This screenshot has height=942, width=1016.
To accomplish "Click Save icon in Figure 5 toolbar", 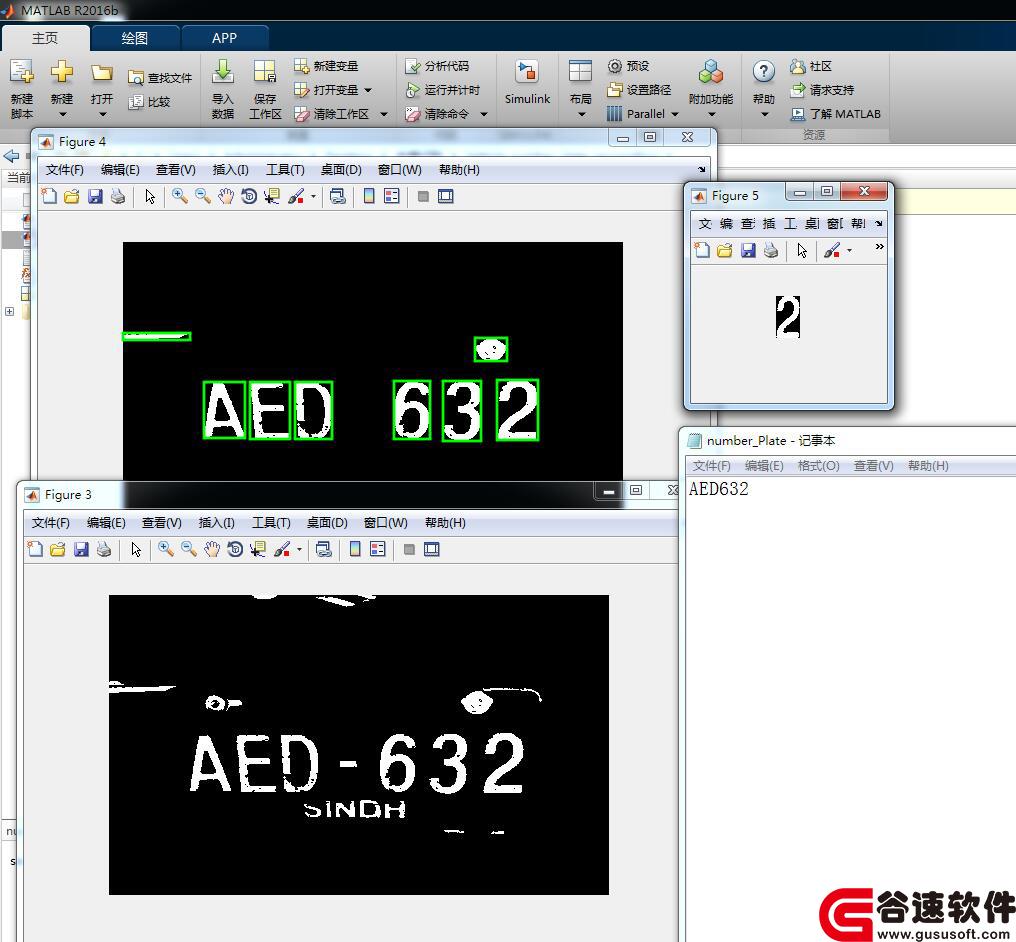I will [748, 250].
